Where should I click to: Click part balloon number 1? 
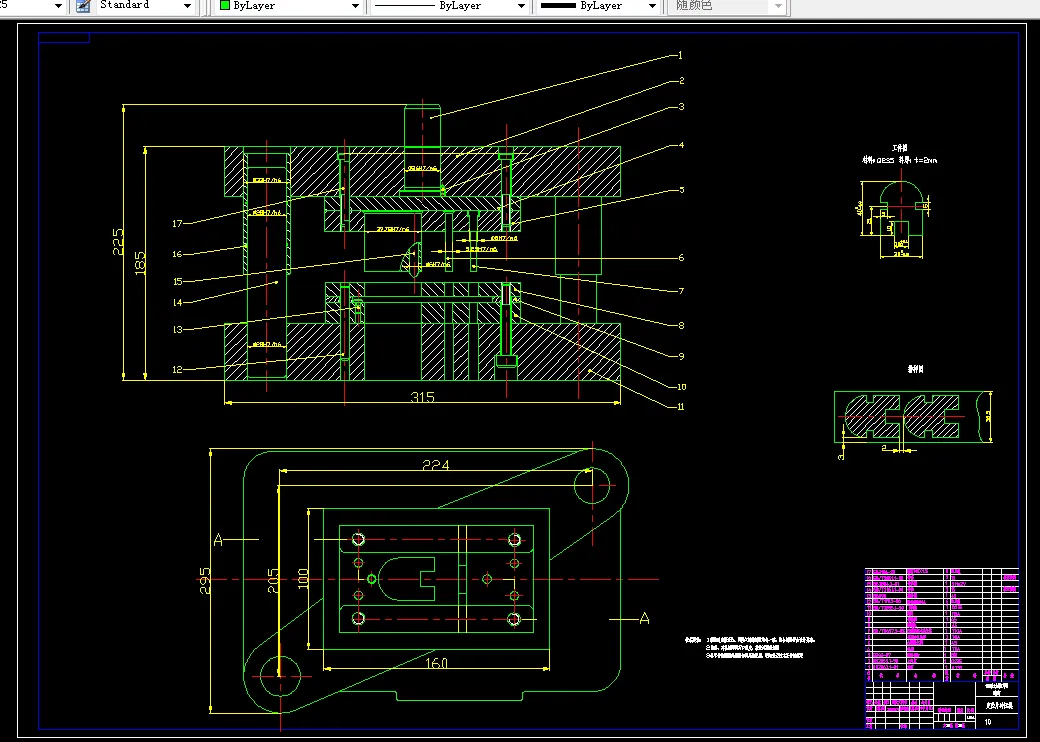680,56
